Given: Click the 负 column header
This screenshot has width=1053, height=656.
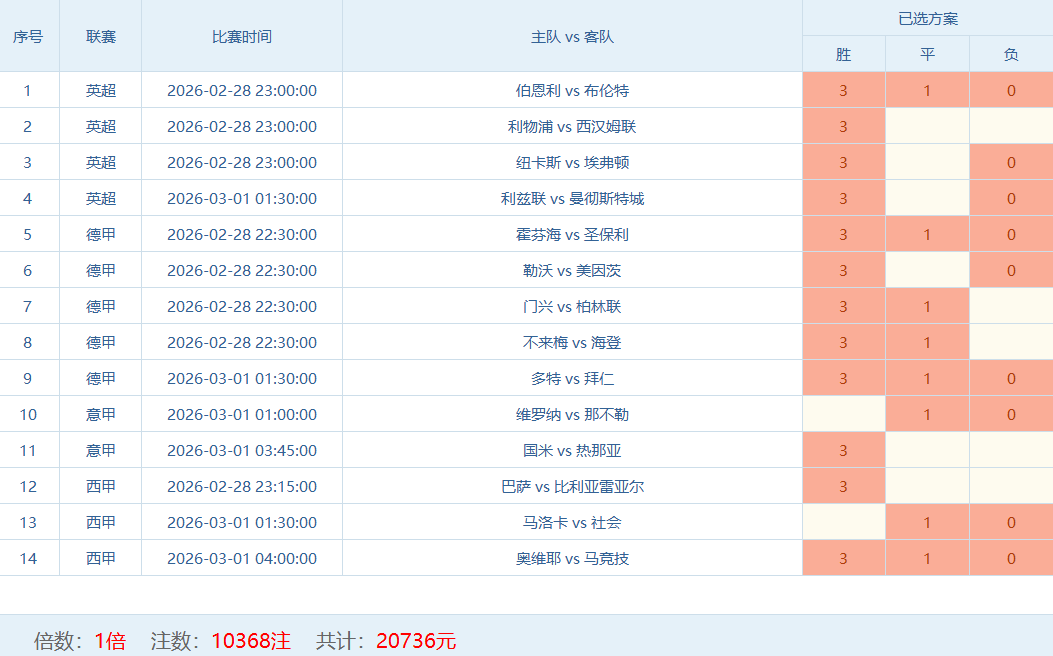Looking at the screenshot, I should pyautogui.click(x=1011, y=55).
